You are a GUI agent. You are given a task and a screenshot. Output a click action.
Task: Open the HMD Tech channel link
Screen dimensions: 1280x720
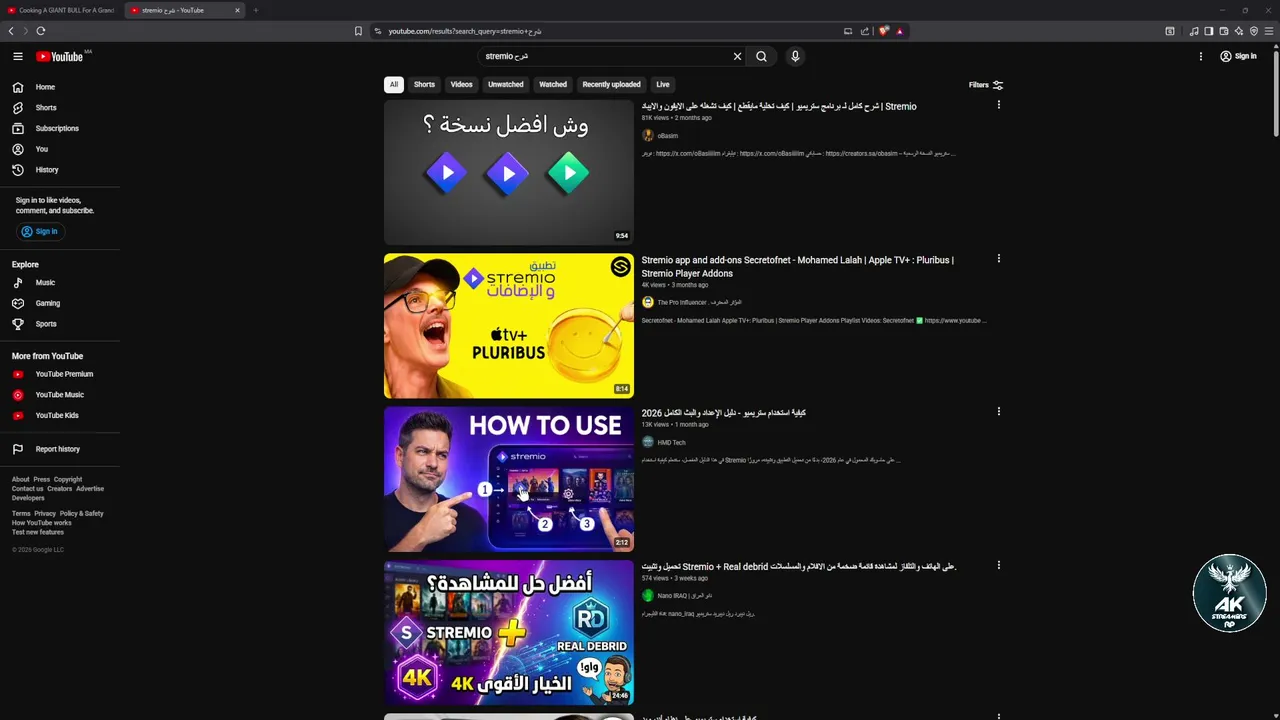(671, 442)
